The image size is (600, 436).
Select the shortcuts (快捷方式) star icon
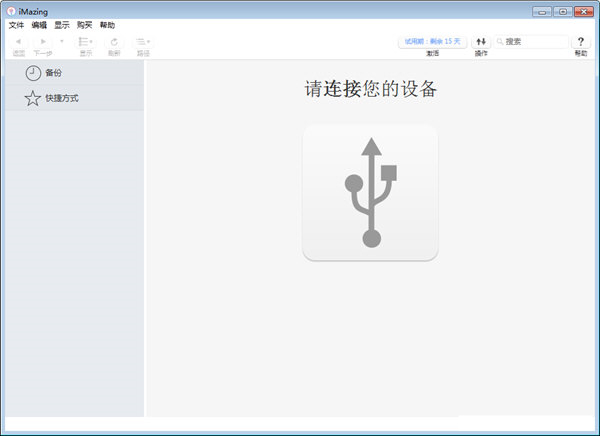(x=33, y=99)
